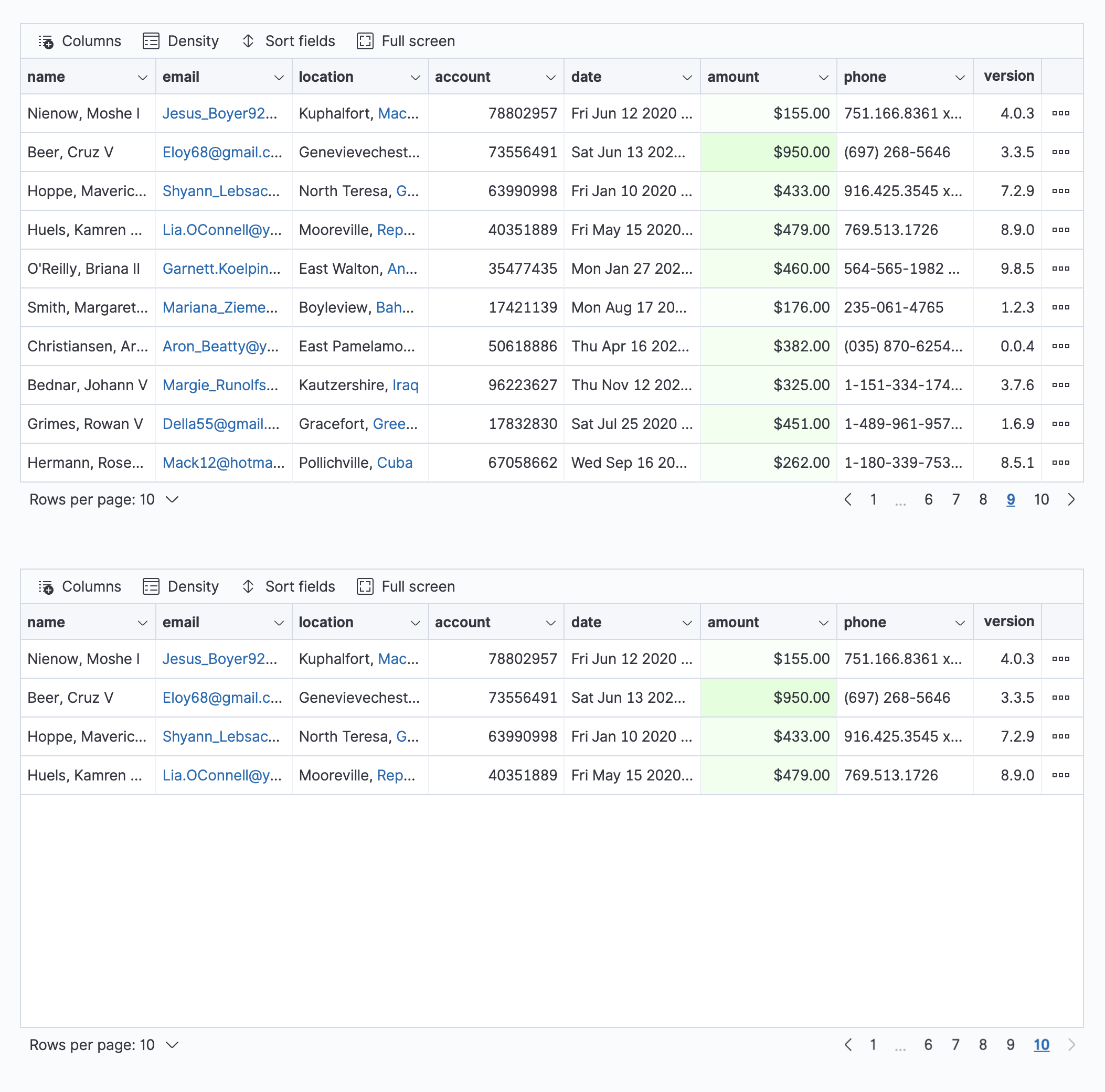Open the Columns icon on the bottom table
The height and width of the screenshot is (1092, 1105).
(46, 586)
